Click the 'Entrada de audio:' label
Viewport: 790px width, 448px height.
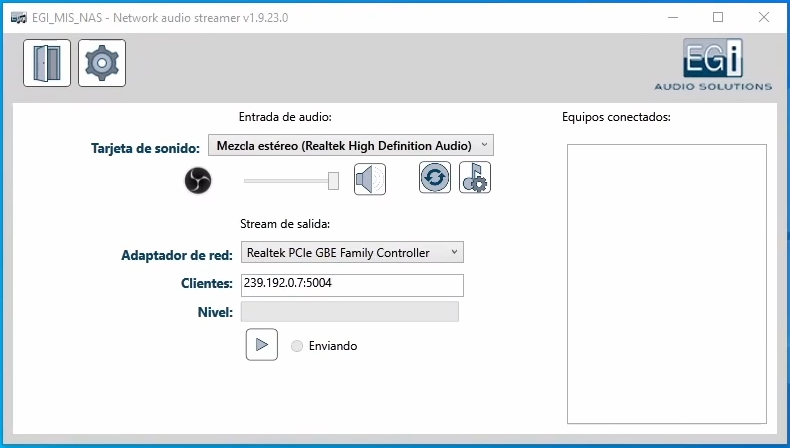[285, 117]
